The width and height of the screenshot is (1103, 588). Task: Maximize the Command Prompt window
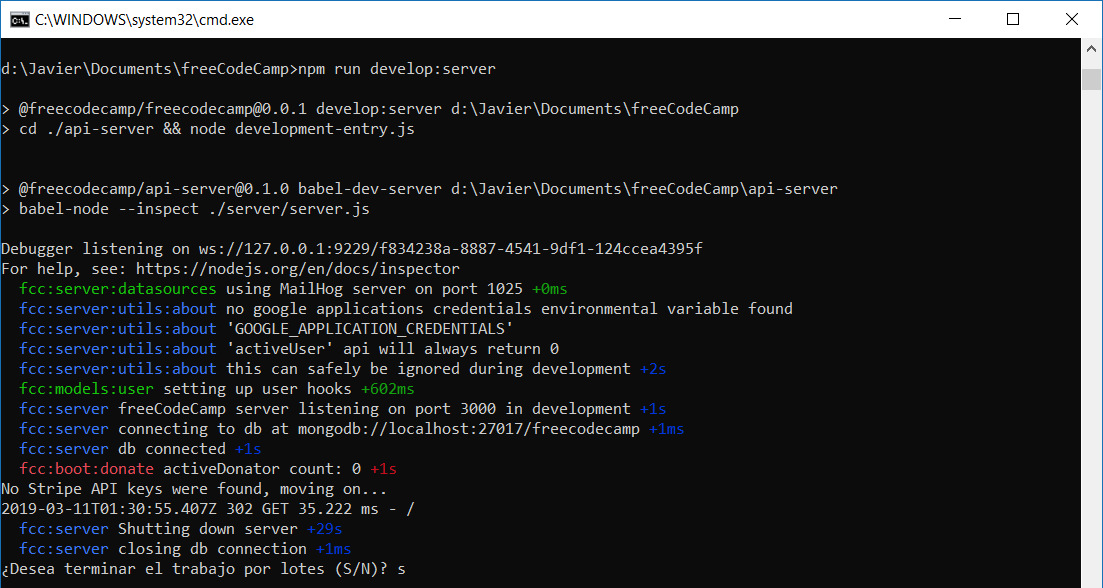[1013, 19]
